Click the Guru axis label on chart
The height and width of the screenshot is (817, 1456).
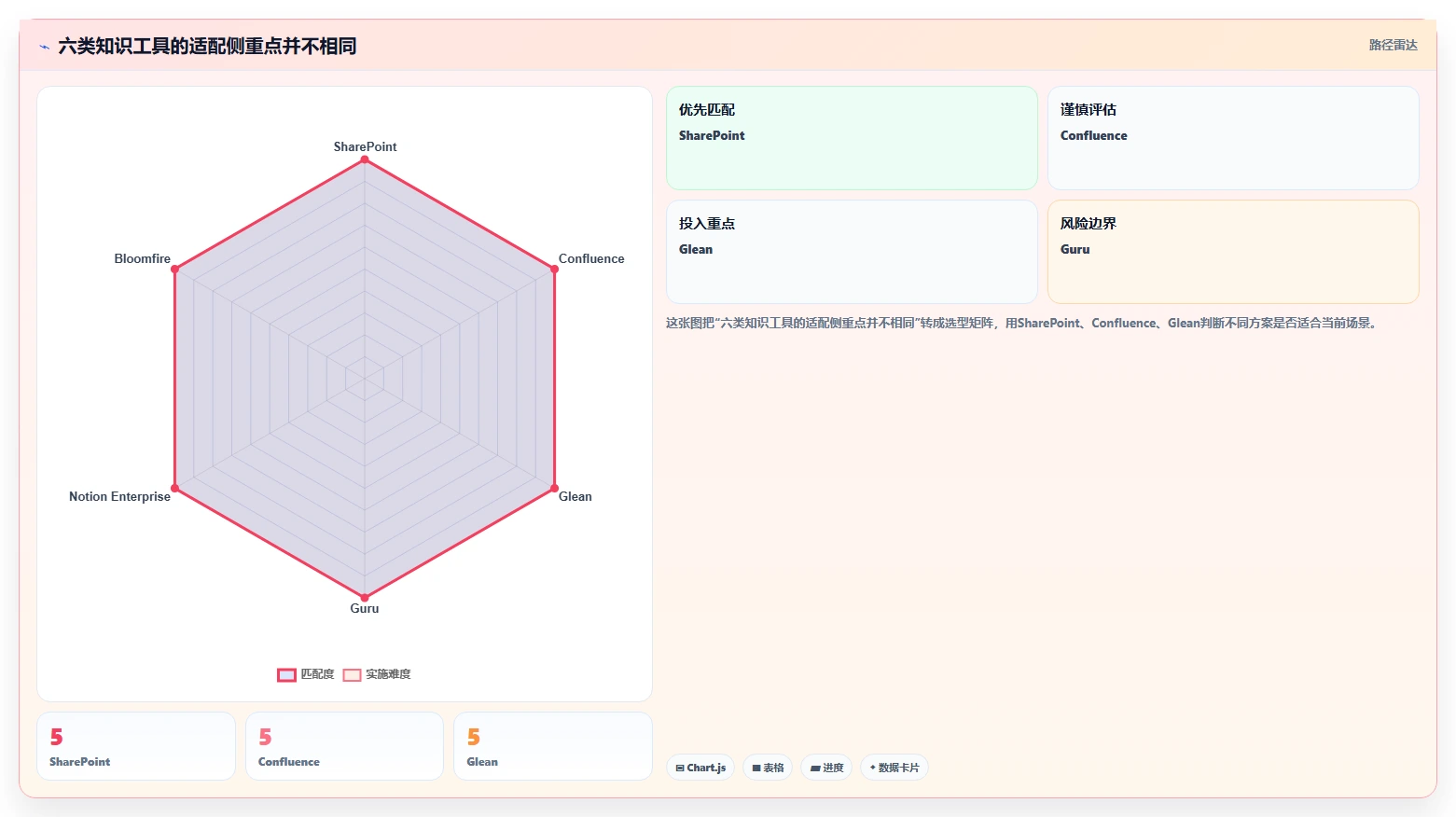pyautogui.click(x=365, y=608)
